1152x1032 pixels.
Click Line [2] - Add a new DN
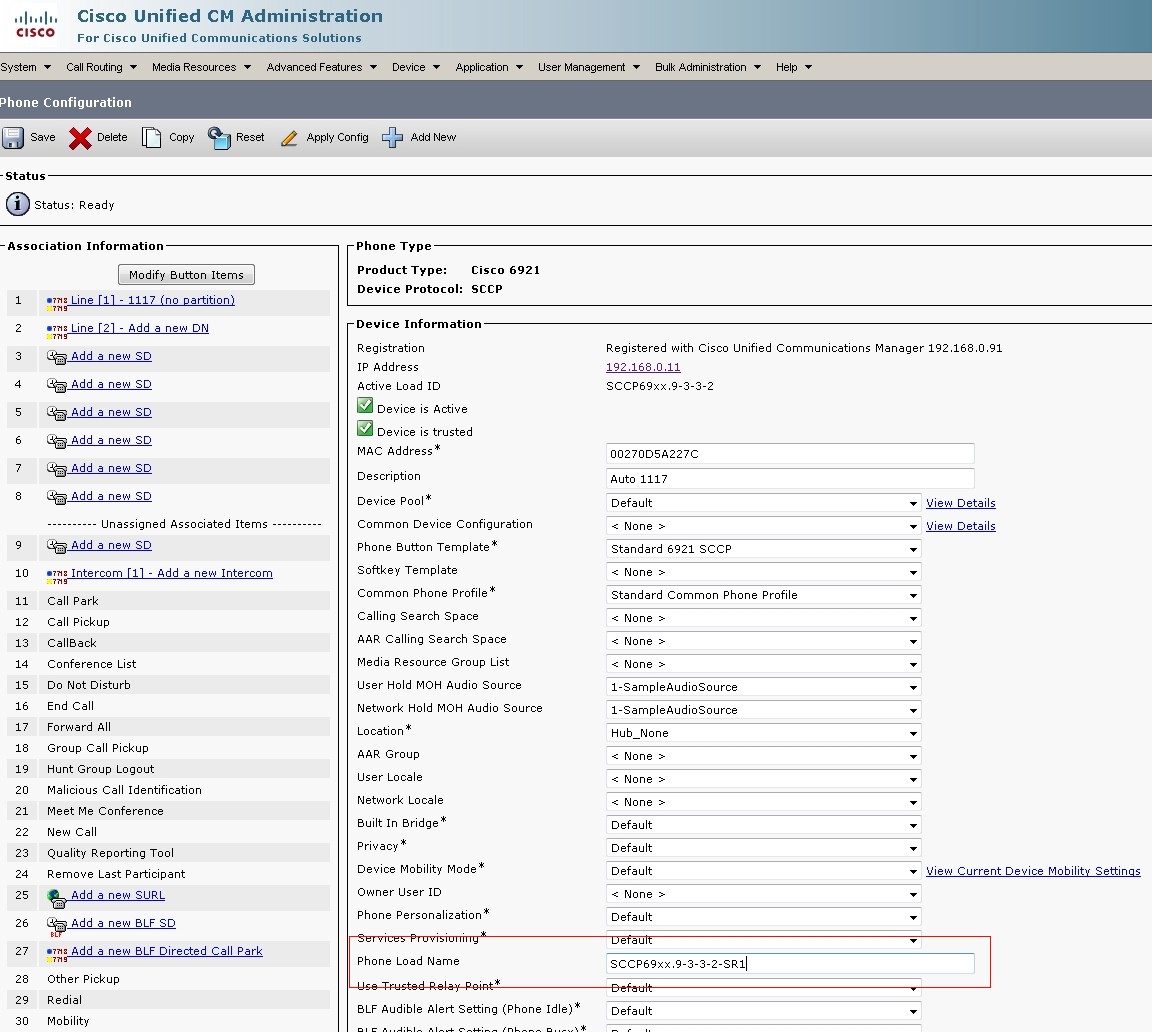(140, 328)
